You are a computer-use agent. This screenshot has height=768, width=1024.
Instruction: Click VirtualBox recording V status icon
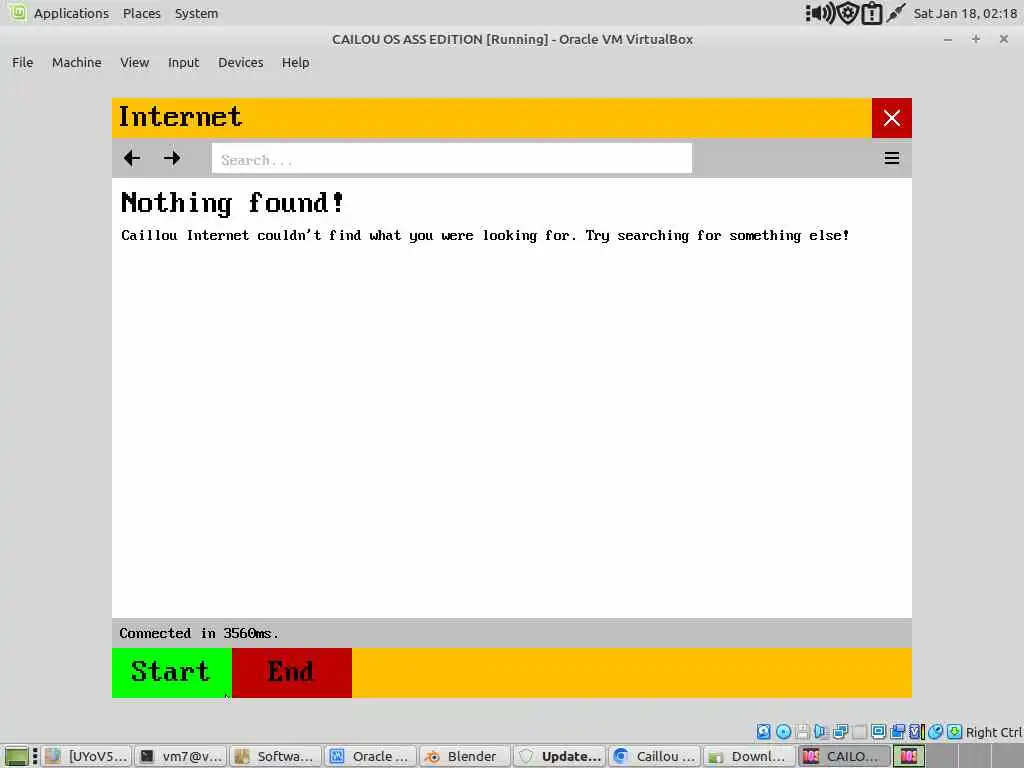tap(916, 731)
